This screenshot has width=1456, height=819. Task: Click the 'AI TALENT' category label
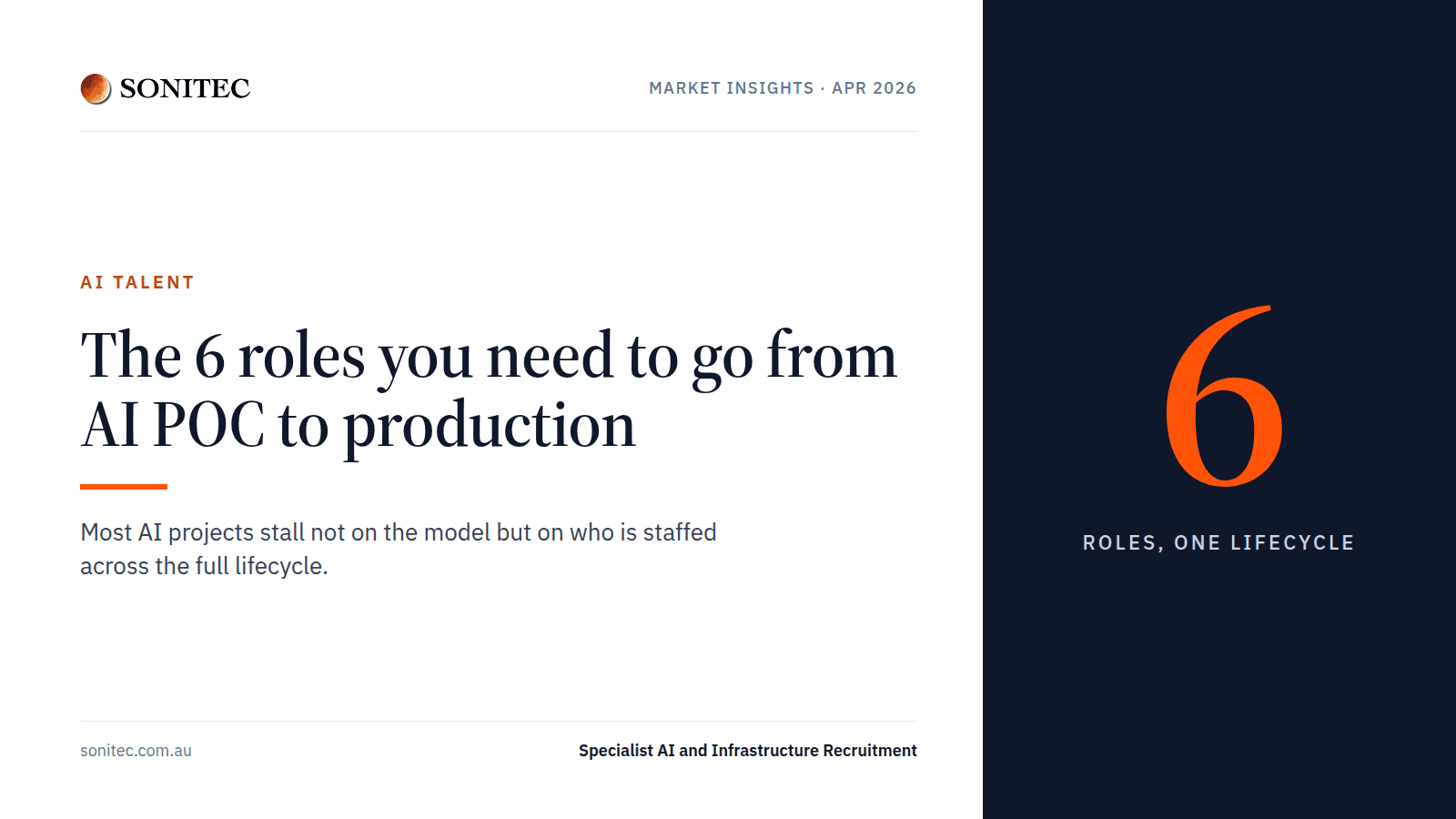(x=137, y=282)
